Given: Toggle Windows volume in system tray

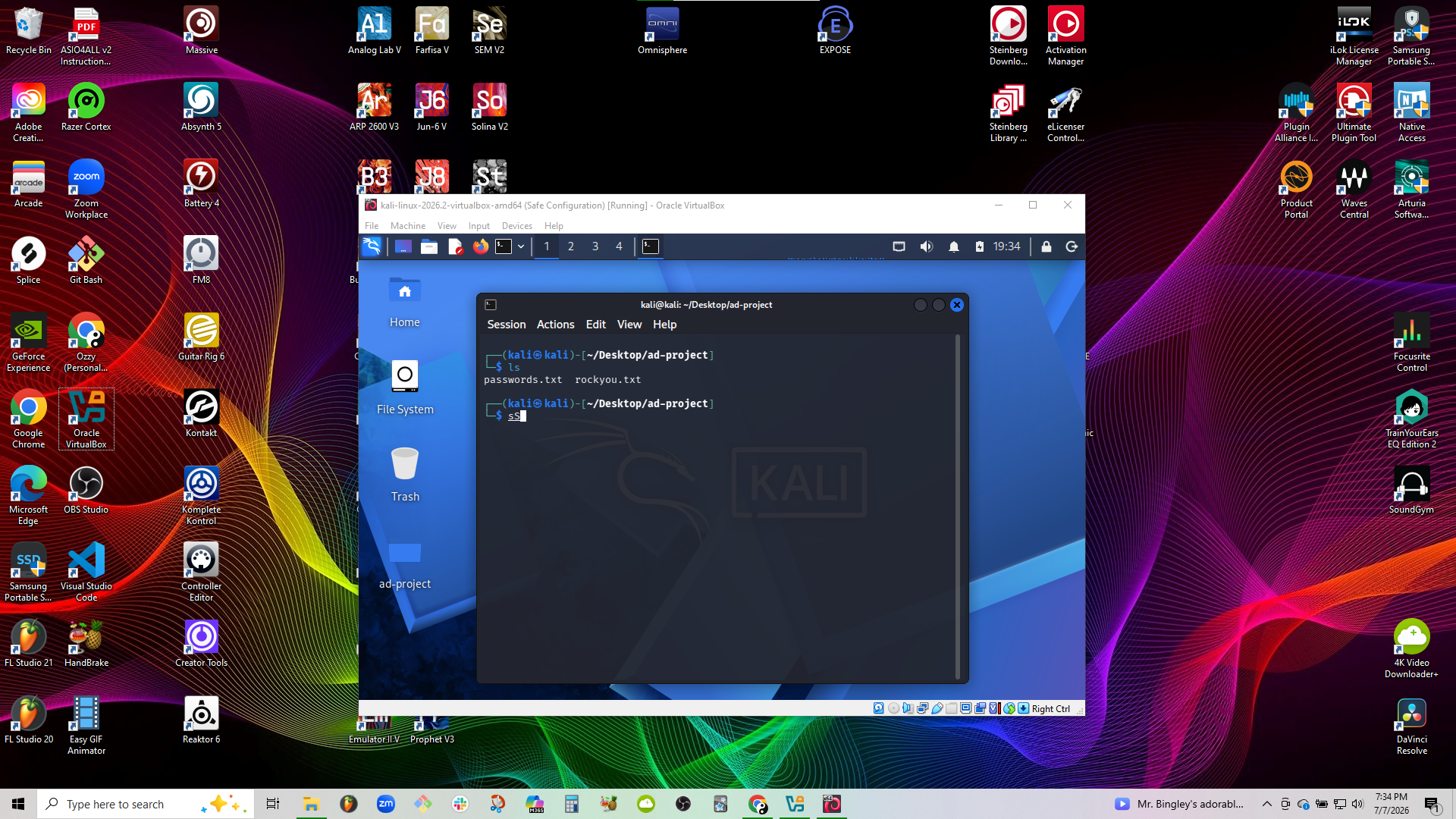Looking at the screenshot, I should (x=1357, y=804).
